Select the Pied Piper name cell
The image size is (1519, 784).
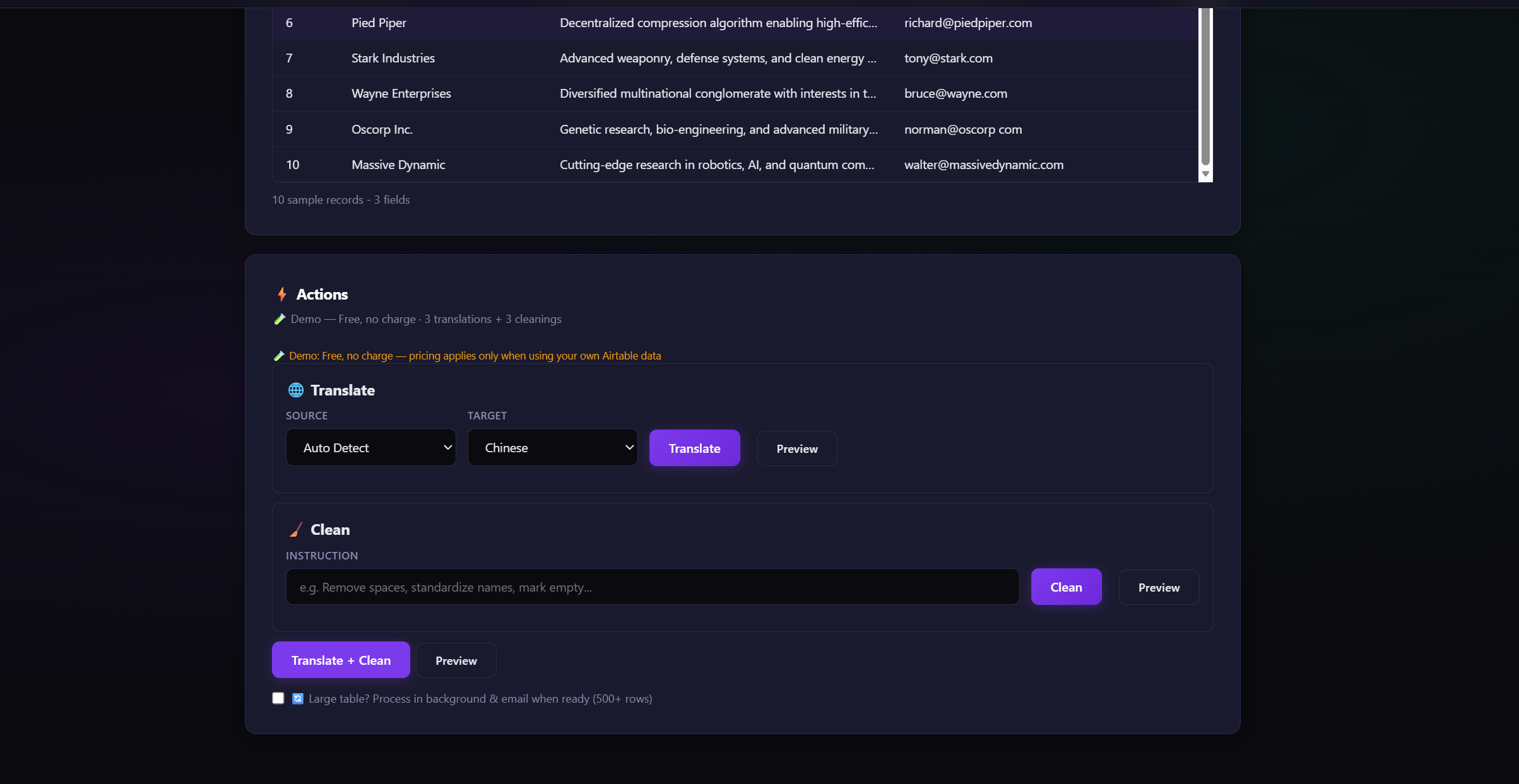coord(379,23)
